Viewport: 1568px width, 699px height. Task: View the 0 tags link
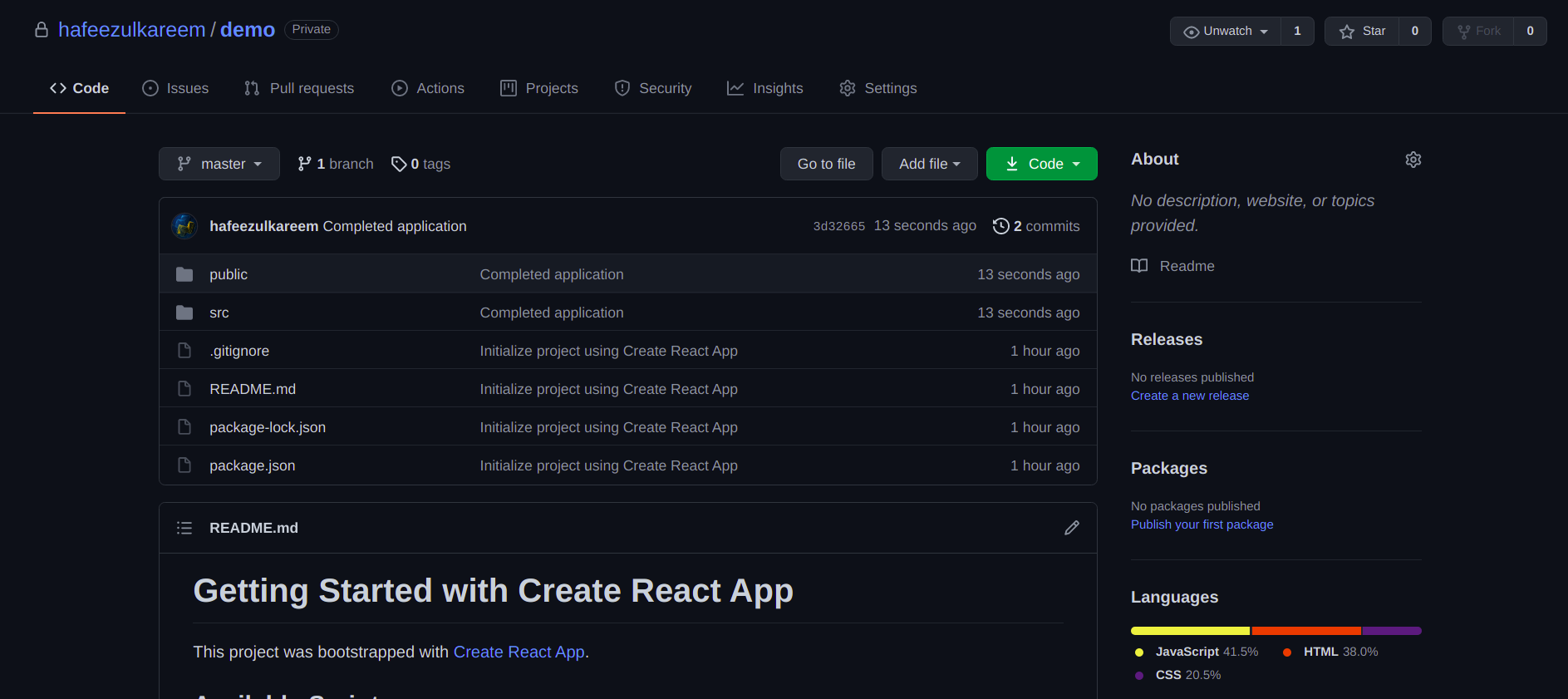point(421,164)
